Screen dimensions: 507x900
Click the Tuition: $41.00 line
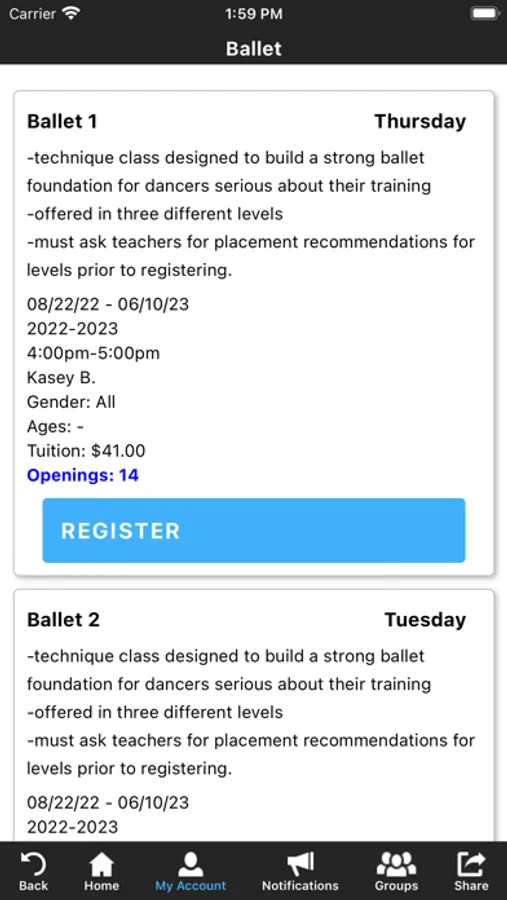[x=86, y=451]
